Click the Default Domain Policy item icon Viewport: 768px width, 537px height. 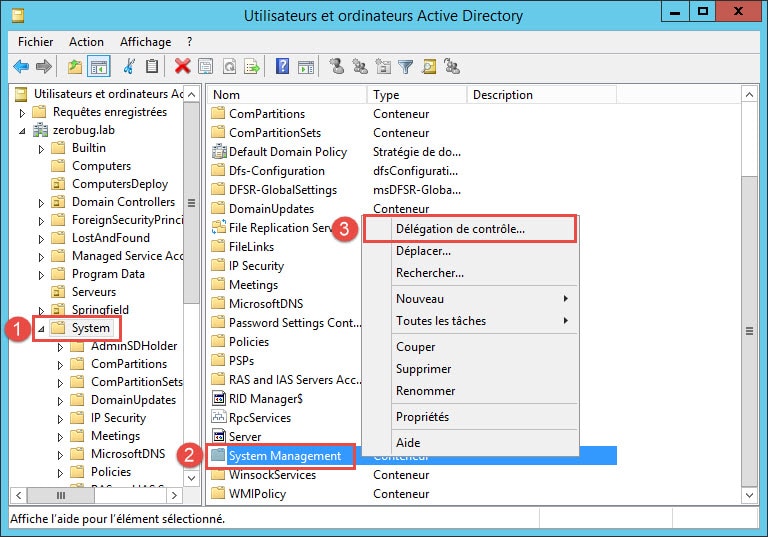(218, 151)
